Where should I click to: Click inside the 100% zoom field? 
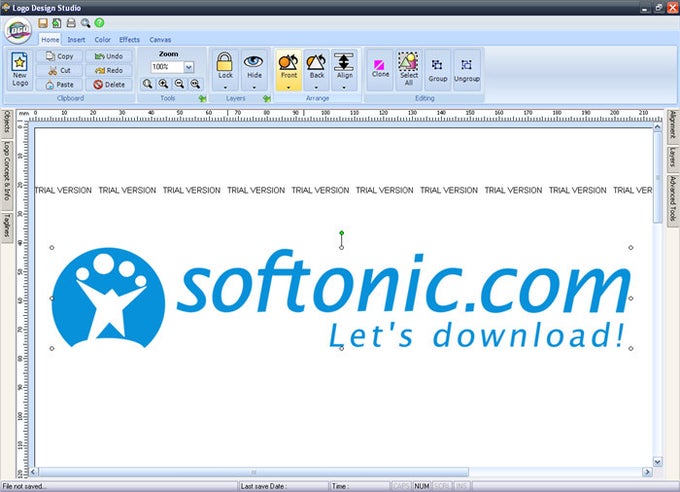(x=167, y=67)
